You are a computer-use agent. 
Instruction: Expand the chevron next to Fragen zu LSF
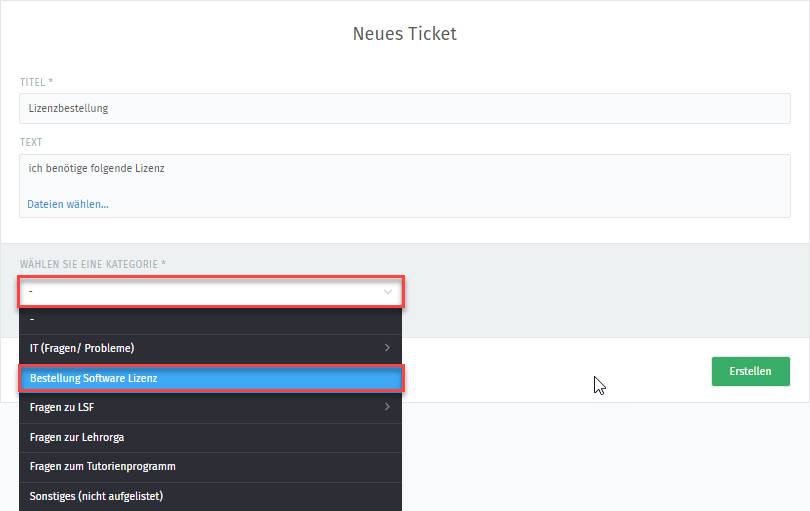click(387, 407)
